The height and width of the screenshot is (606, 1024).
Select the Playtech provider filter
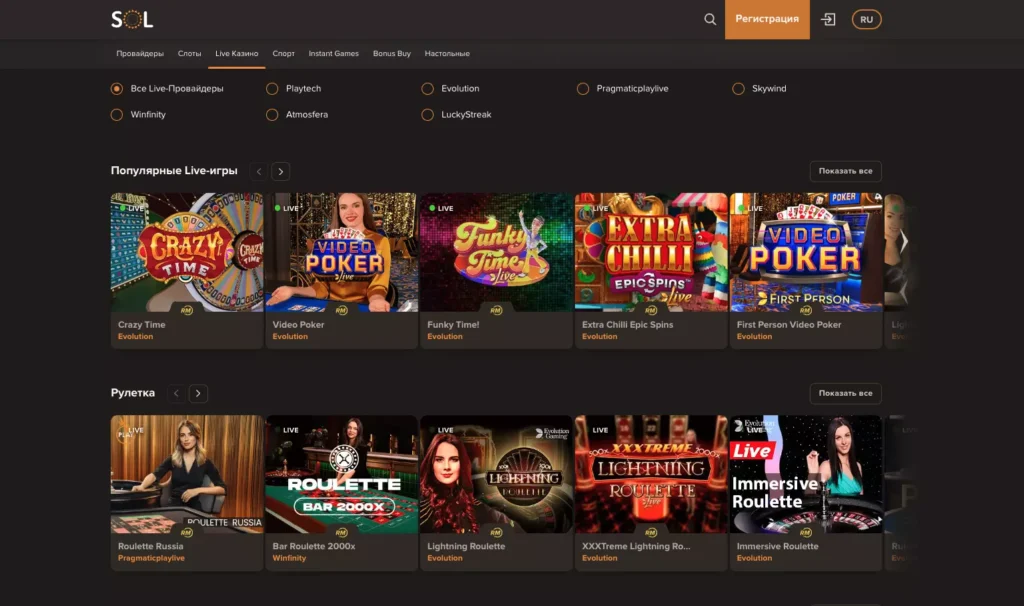[x=272, y=89]
